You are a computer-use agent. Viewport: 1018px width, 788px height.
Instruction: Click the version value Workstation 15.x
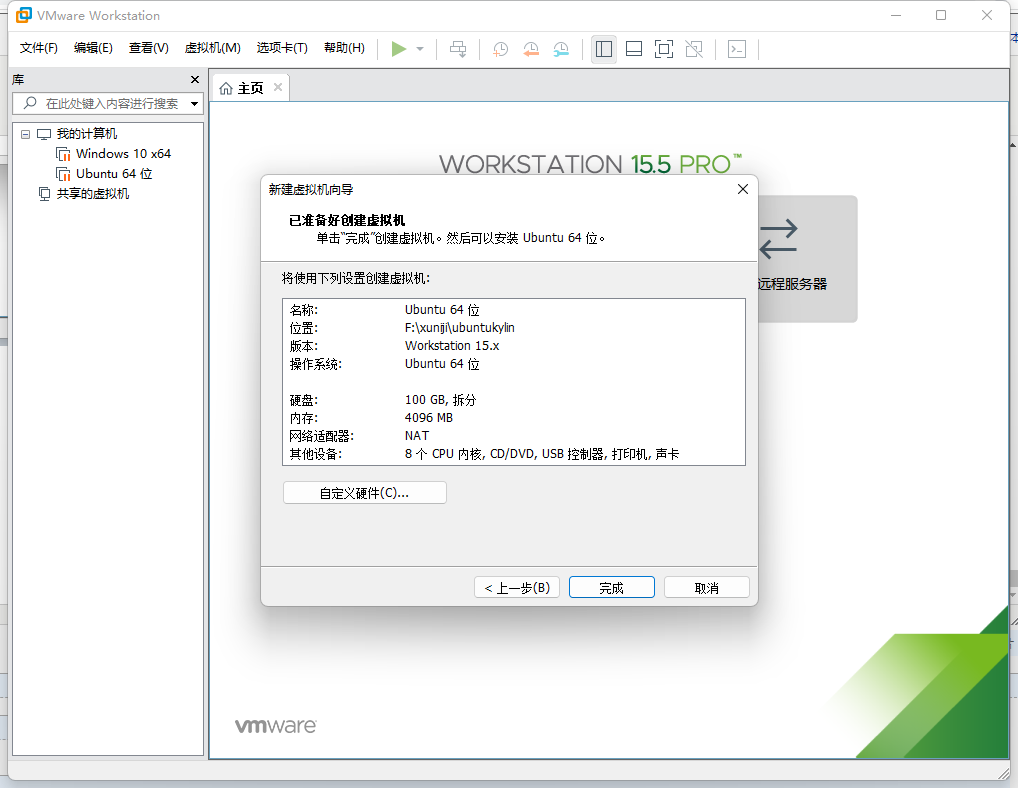click(452, 346)
